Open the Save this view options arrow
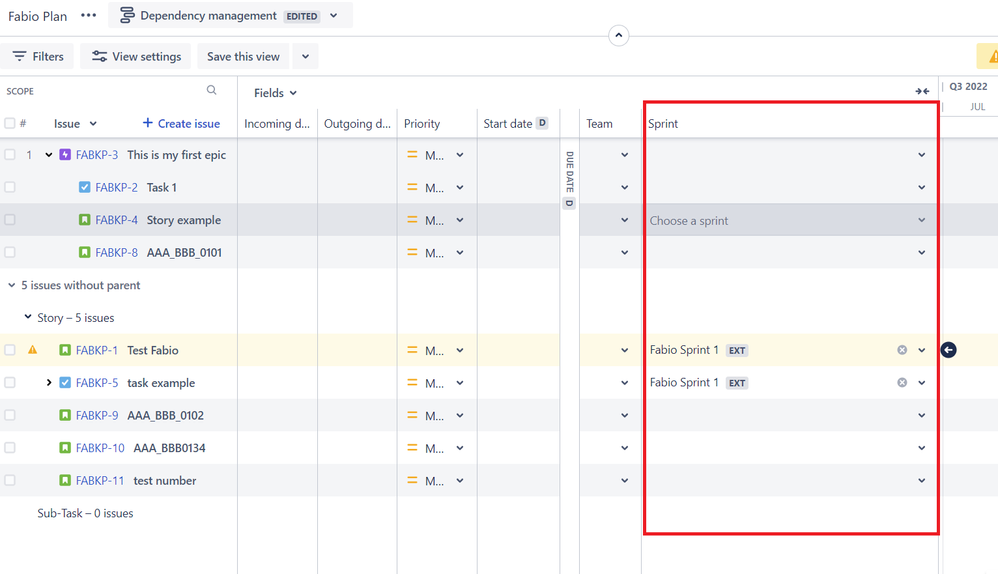998x574 pixels. coord(306,57)
